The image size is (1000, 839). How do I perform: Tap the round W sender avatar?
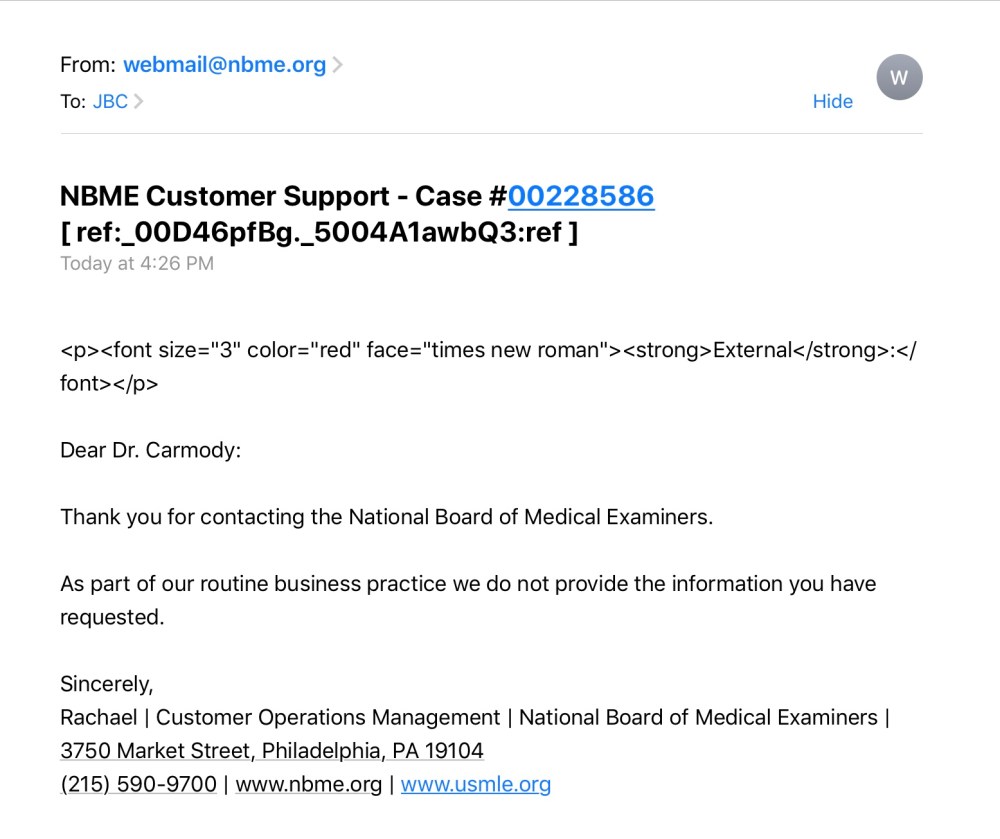tap(898, 78)
